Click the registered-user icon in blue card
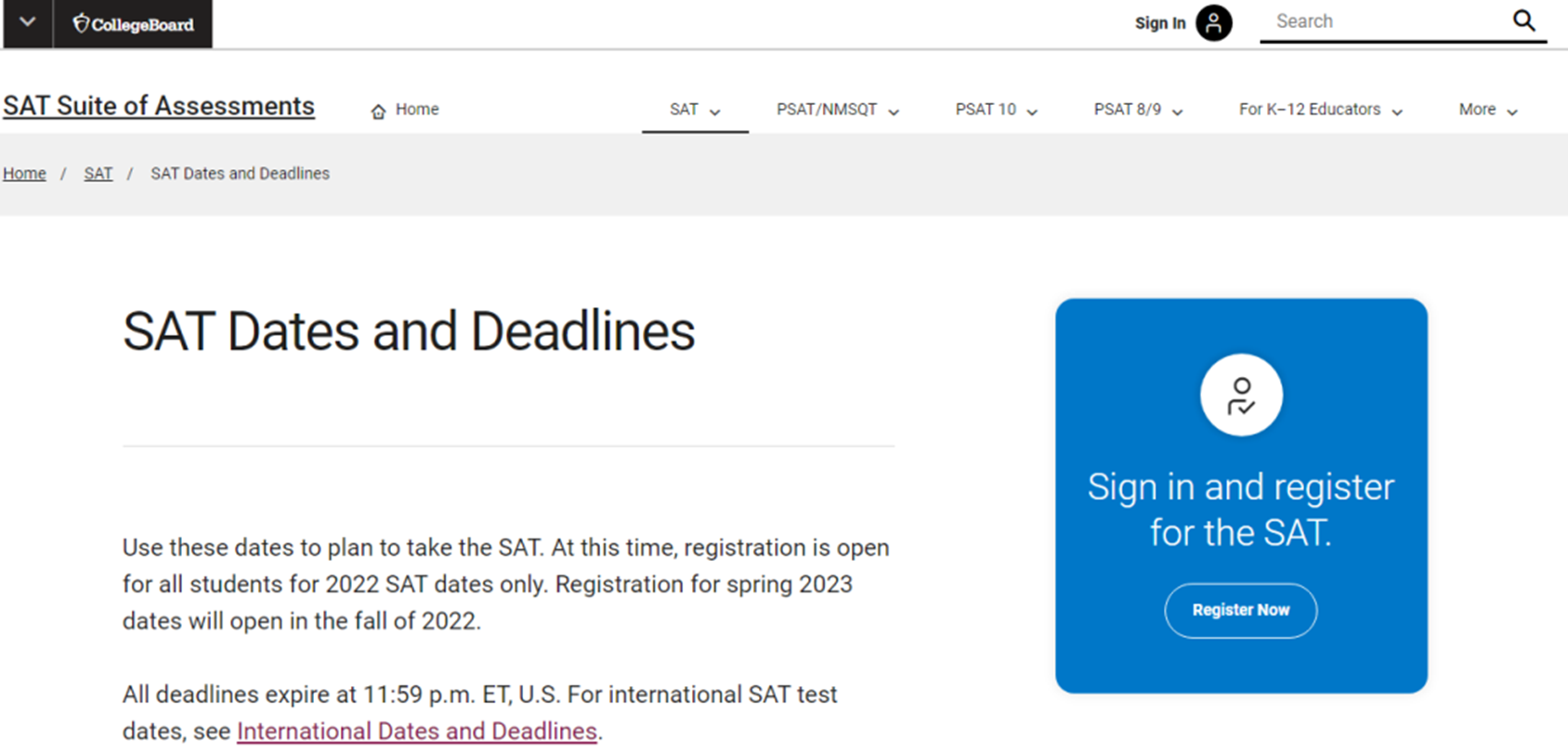1568x752 pixels. pyautogui.click(x=1241, y=395)
